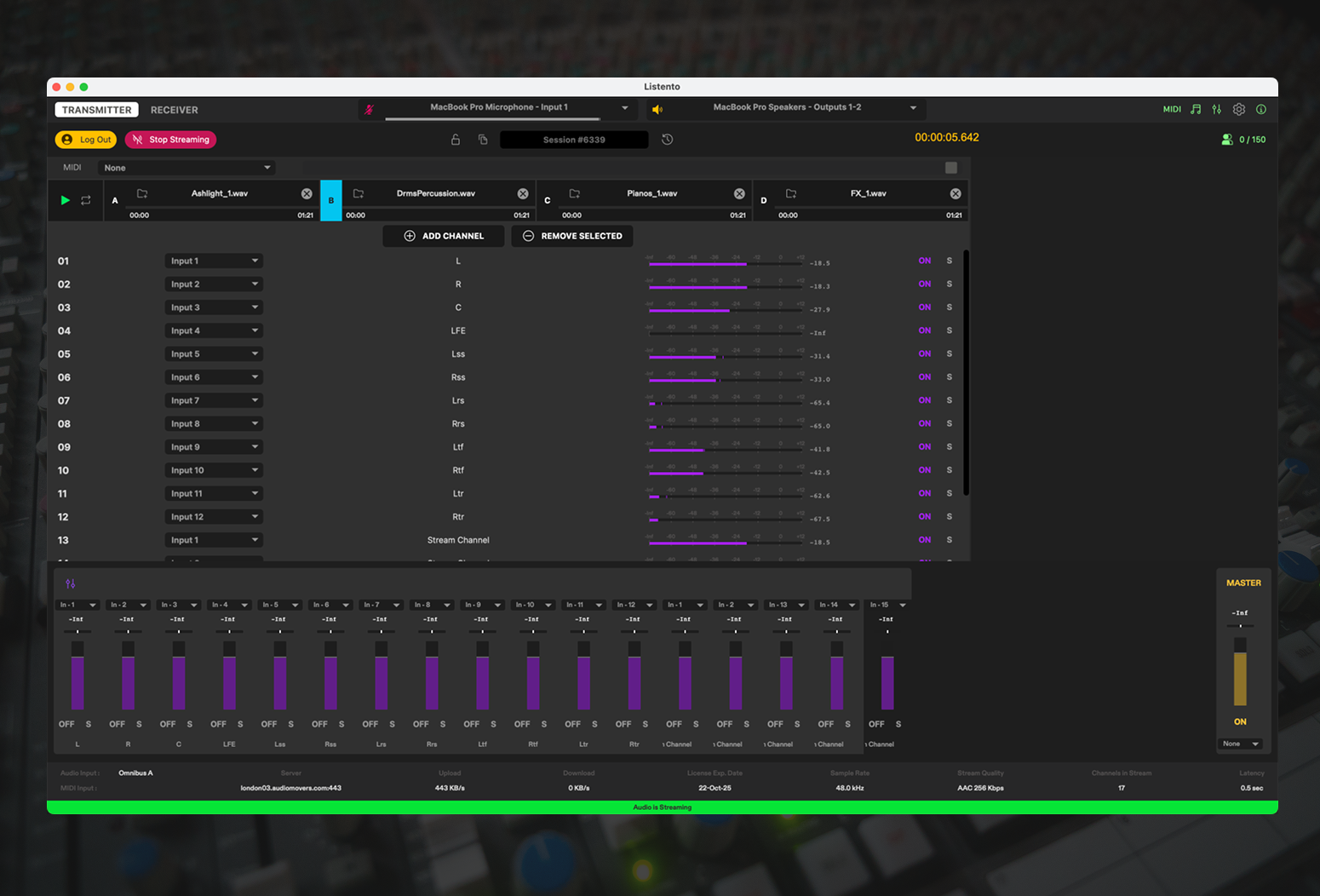
Task: Copy the session link using the copy icon
Action: click(483, 139)
